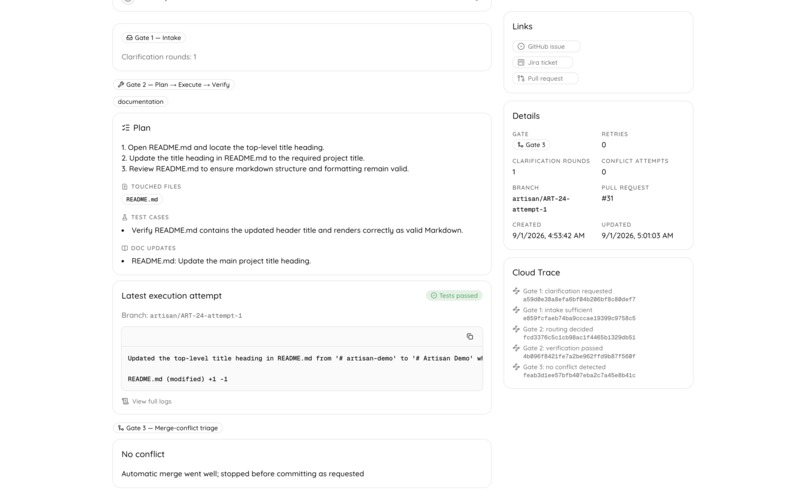This screenshot has height=504, width=806.
Task: Click the Gate 3 — Merge-conflict triage badge
Action: (x=168, y=427)
